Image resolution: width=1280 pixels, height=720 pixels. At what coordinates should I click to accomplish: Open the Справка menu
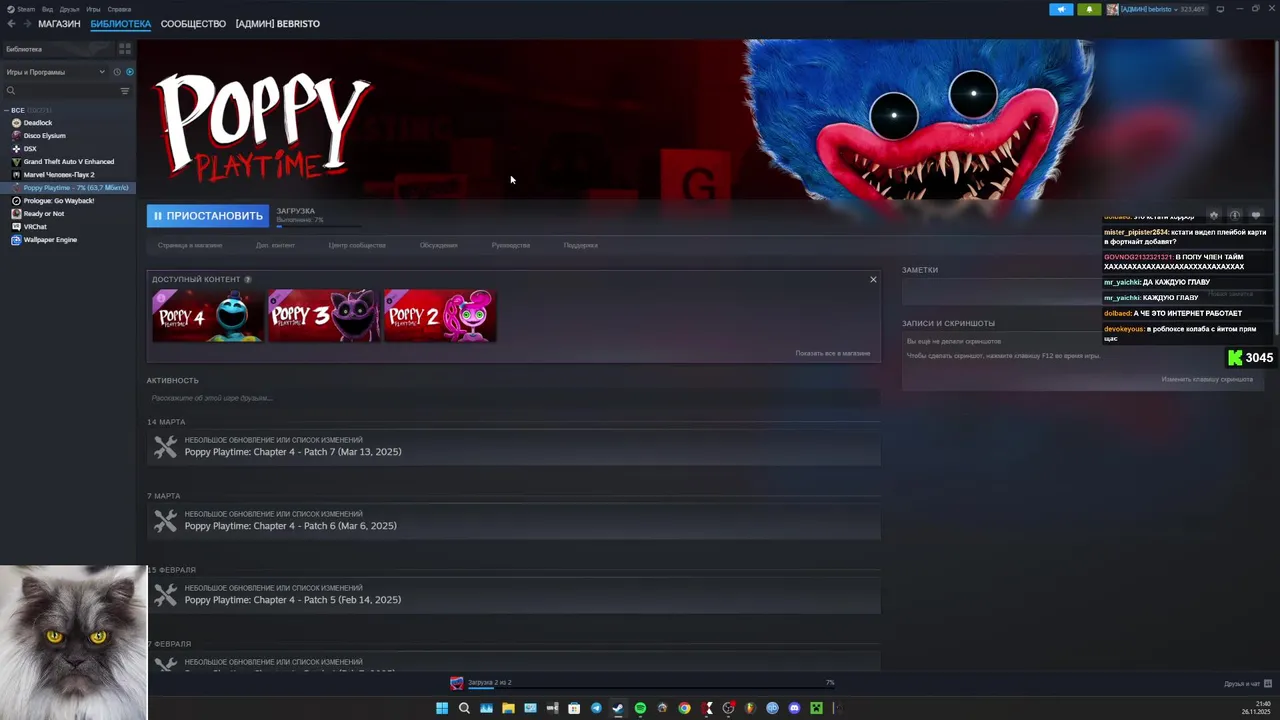(x=119, y=9)
